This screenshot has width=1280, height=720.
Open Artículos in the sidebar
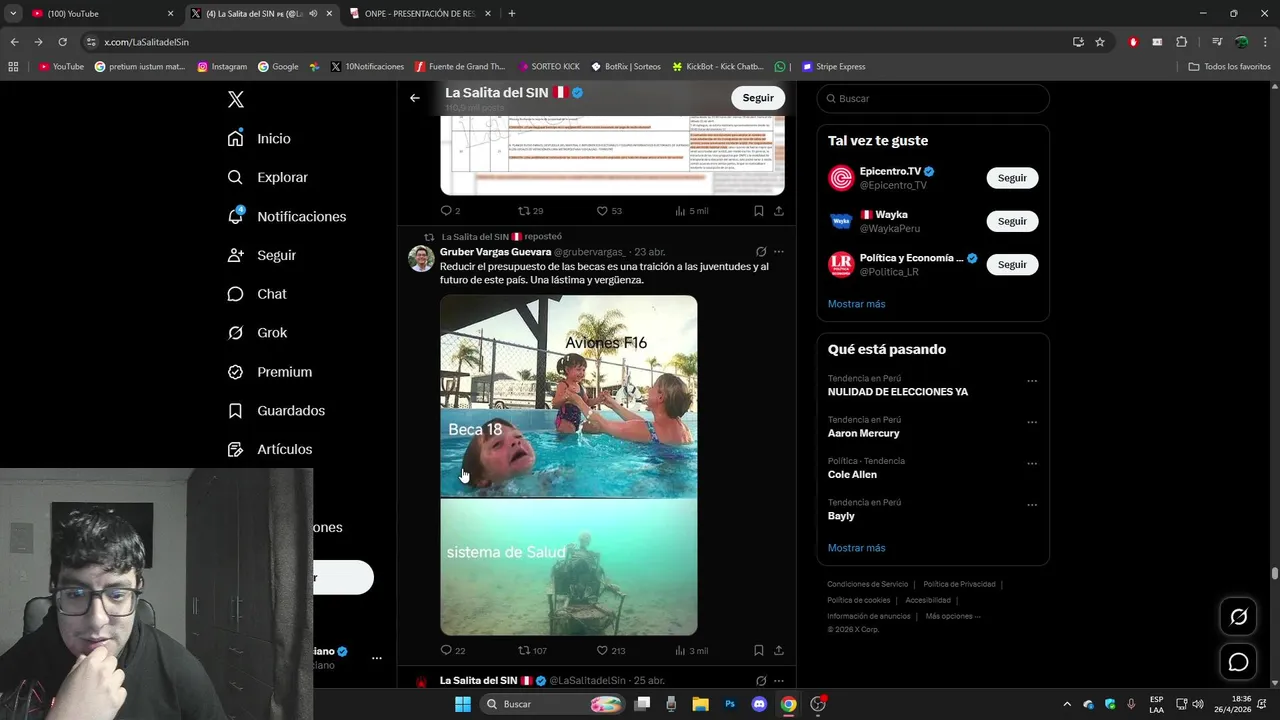point(269,450)
